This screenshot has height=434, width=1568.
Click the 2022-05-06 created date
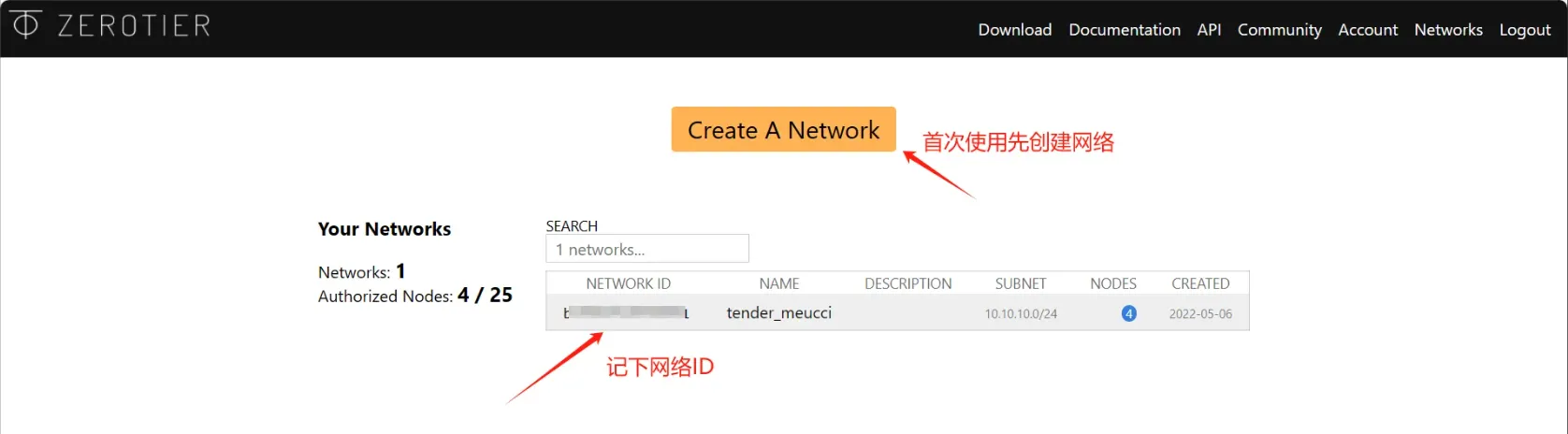coord(1200,314)
